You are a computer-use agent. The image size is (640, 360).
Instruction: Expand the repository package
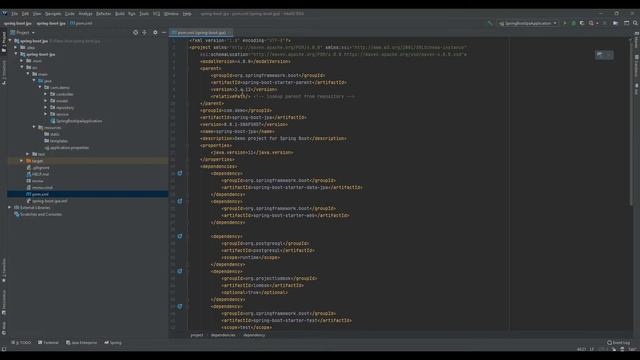coord(46,107)
